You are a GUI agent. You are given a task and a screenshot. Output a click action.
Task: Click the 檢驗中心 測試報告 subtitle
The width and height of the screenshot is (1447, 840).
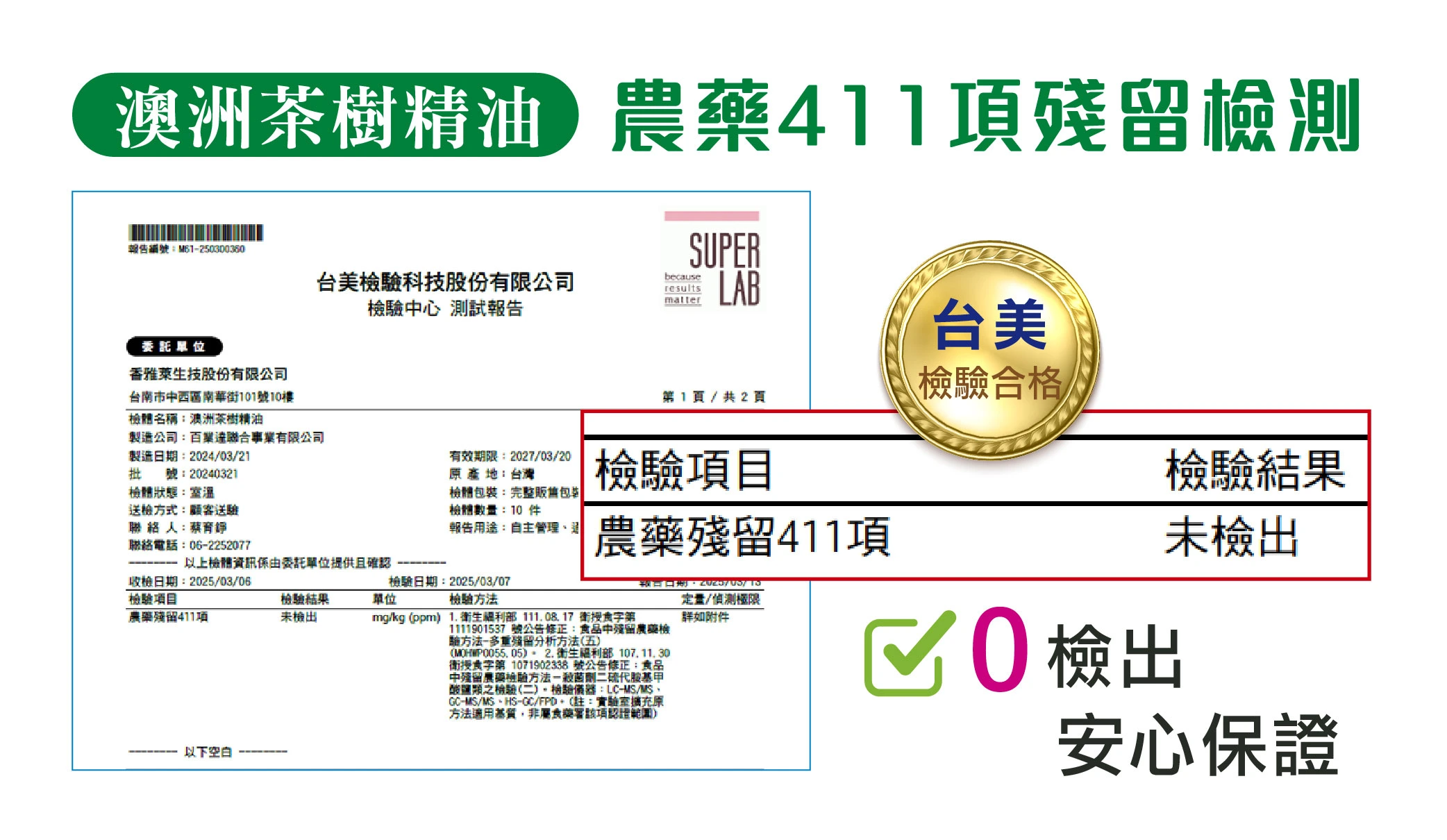click(x=445, y=308)
